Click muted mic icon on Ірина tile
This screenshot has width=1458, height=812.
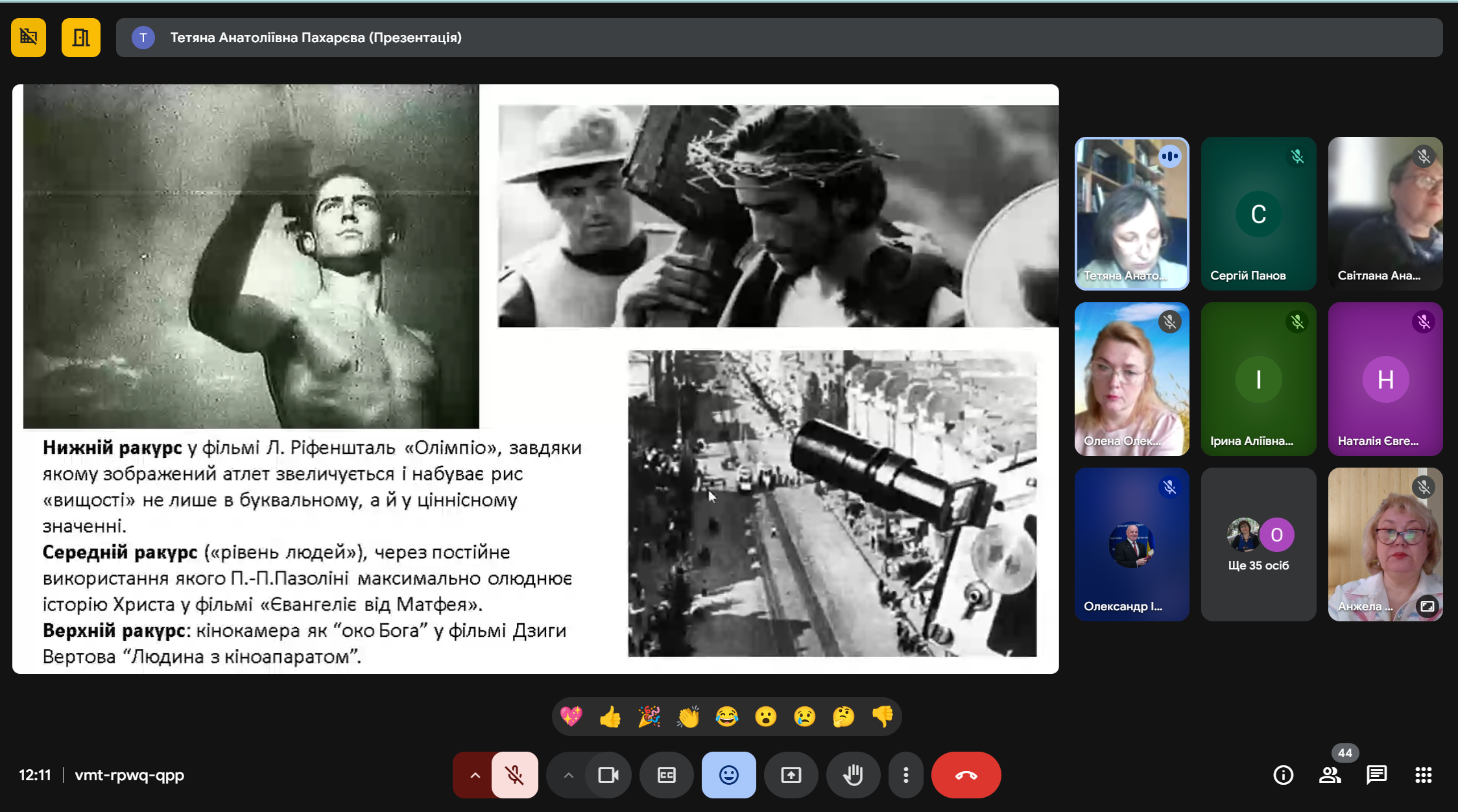[x=1297, y=322]
